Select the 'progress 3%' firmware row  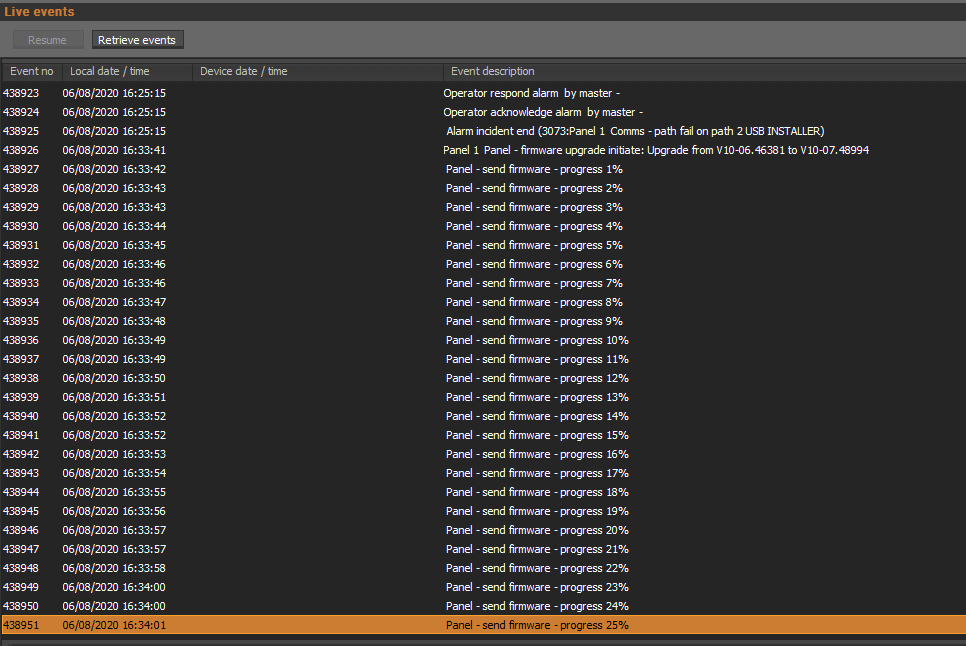click(x=483, y=208)
